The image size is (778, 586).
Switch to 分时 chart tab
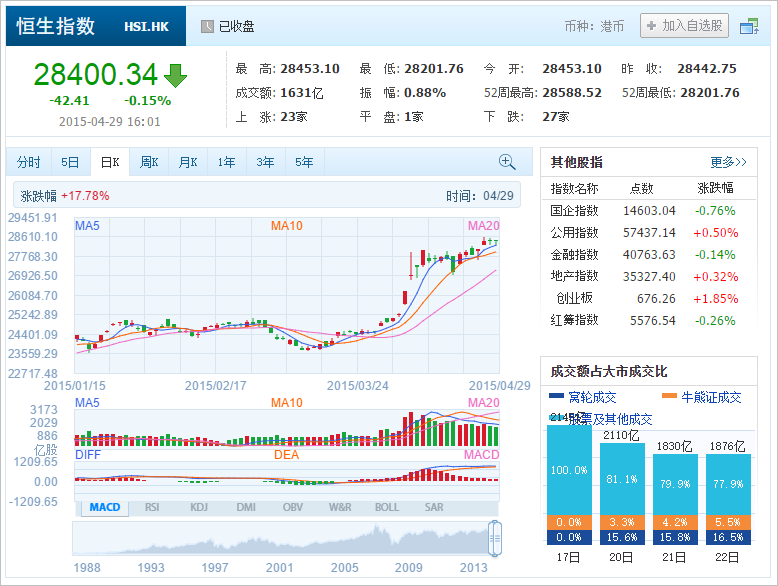tap(28, 162)
